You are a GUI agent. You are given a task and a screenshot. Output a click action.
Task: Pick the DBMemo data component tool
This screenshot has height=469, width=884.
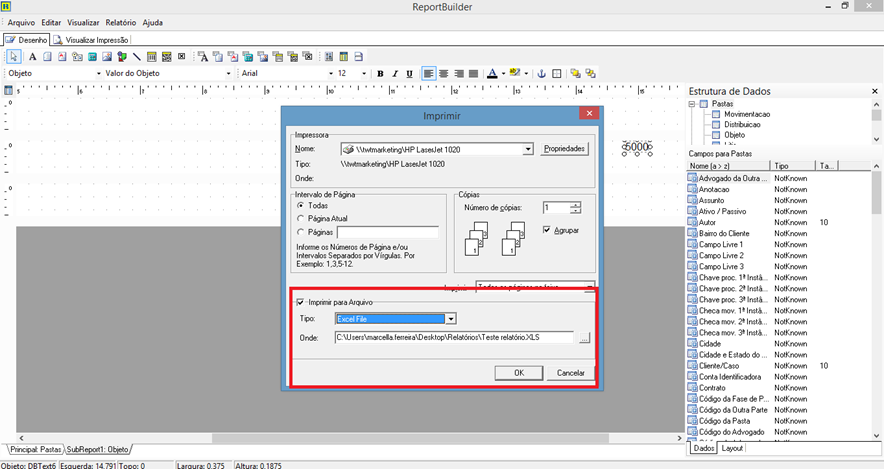pyautogui.click(x=218, y=56)
